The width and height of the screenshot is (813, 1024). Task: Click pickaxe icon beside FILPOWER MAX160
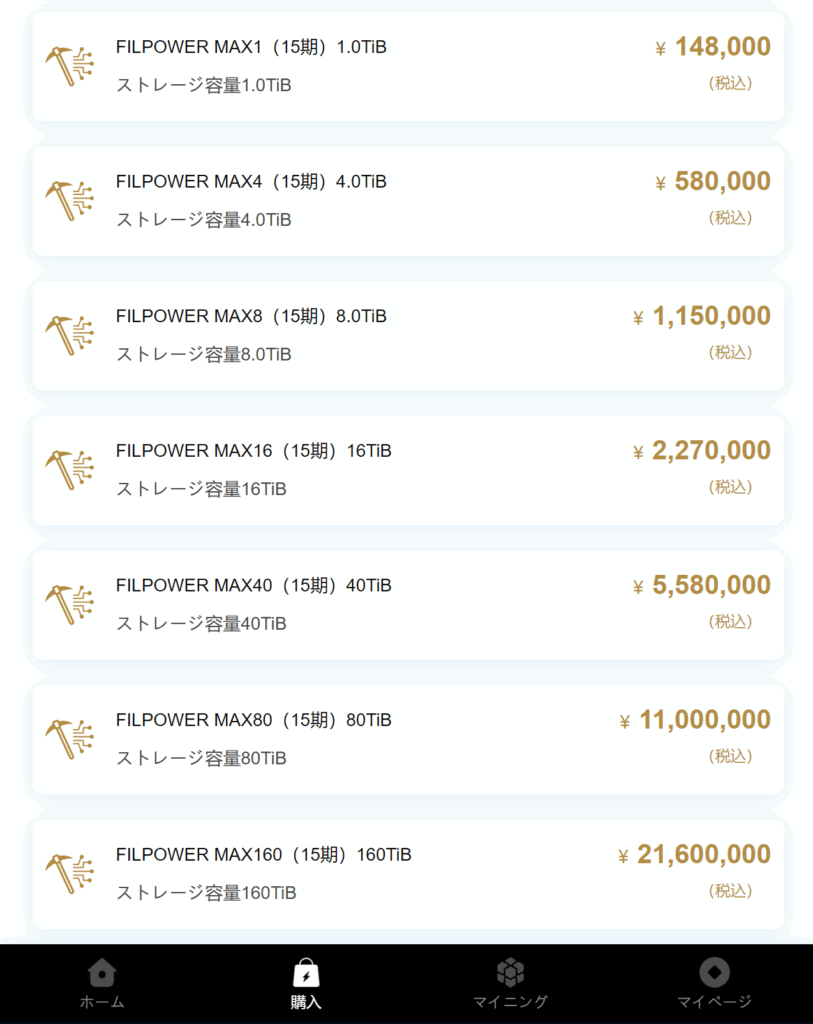pyautogui.click(x=69, y=874)
